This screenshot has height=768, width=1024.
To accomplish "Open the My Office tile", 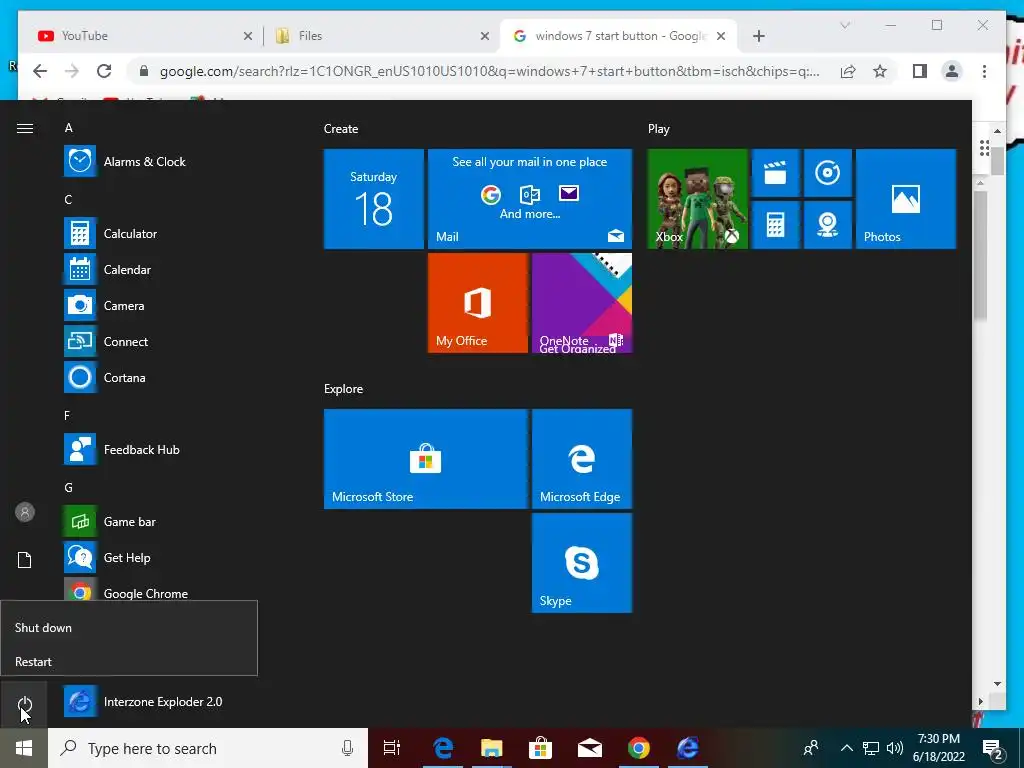I will (477, 303).
